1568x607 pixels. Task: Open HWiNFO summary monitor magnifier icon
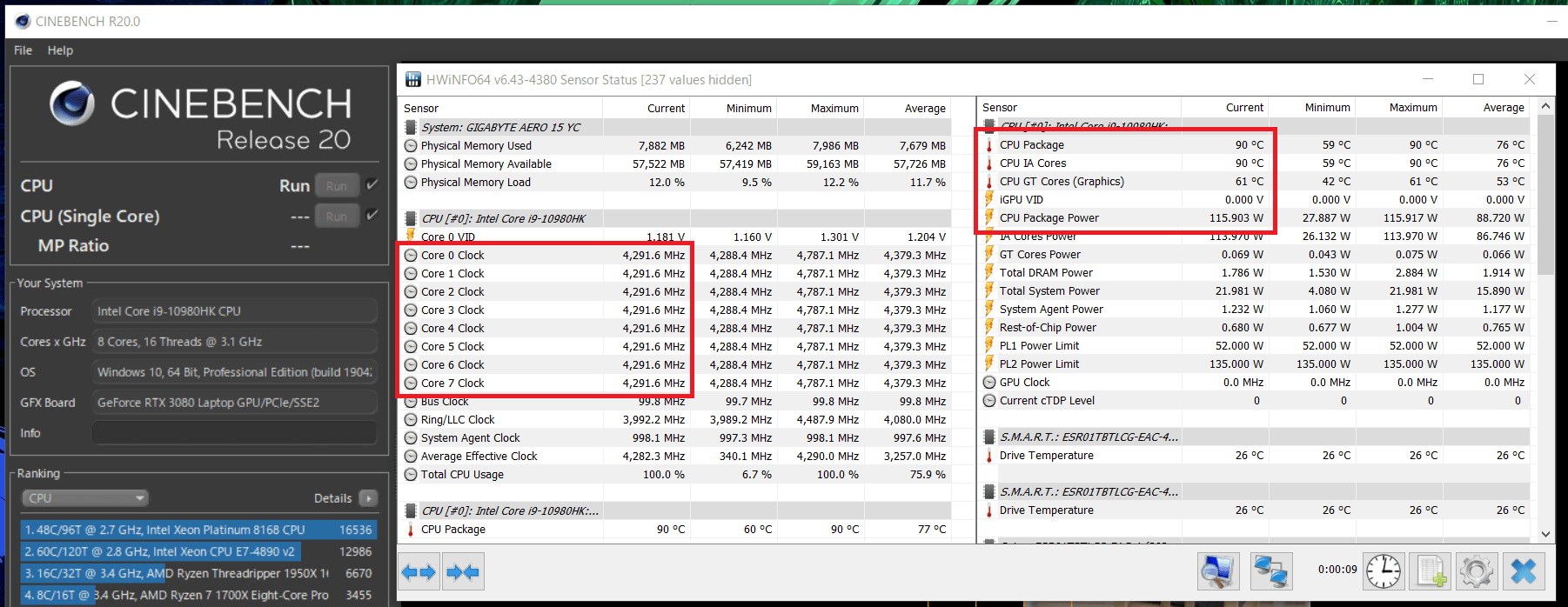coord(1217,571)
